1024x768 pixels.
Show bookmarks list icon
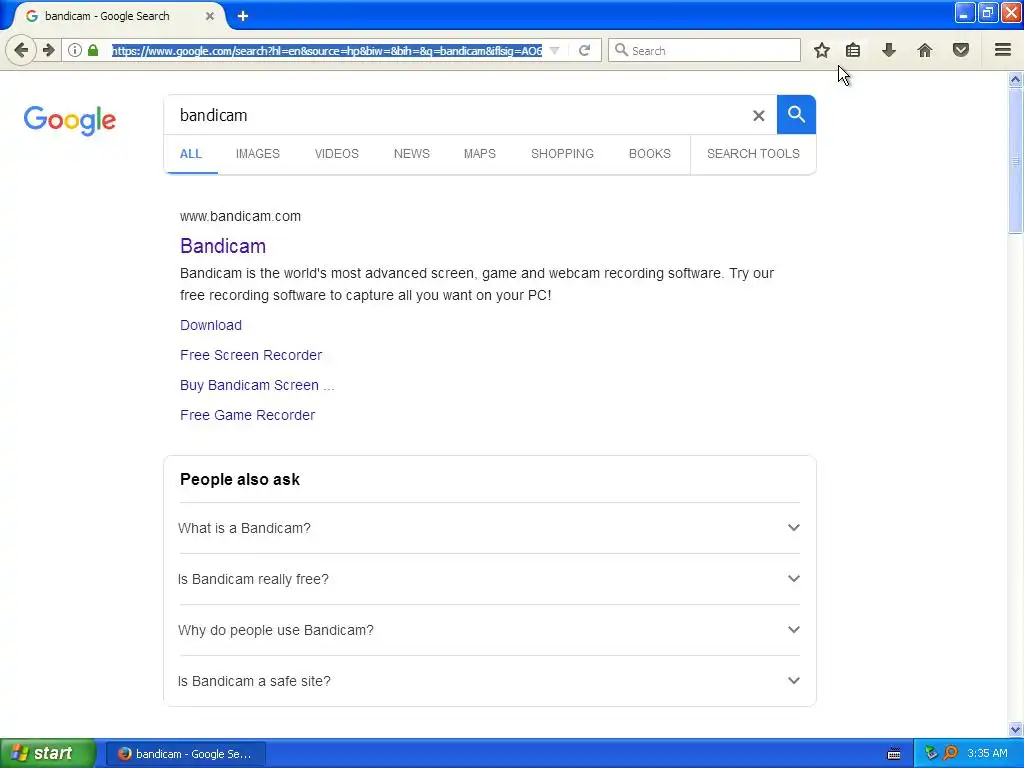point(853,50)
